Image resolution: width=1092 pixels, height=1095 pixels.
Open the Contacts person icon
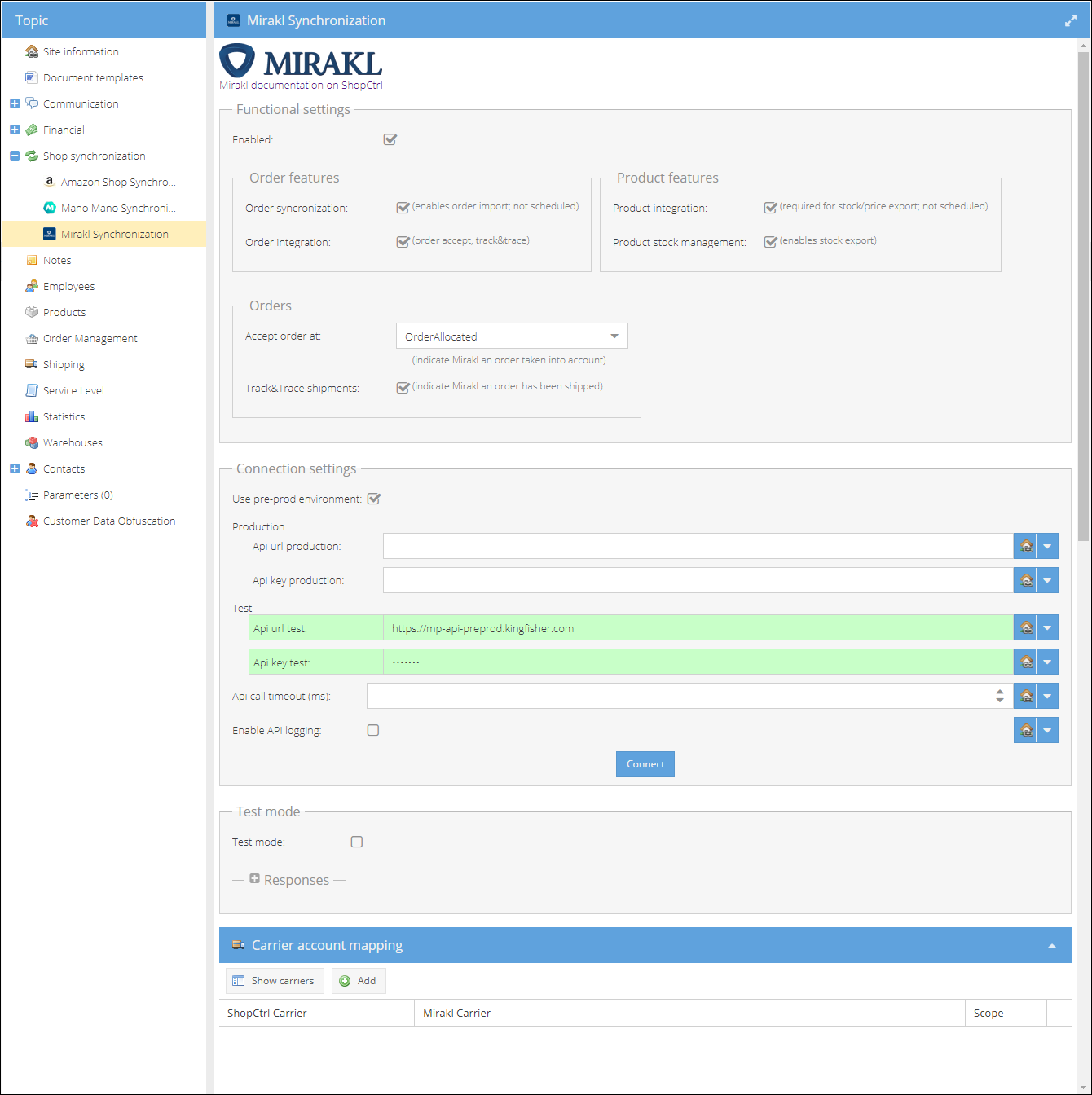[x=32, y=468]
